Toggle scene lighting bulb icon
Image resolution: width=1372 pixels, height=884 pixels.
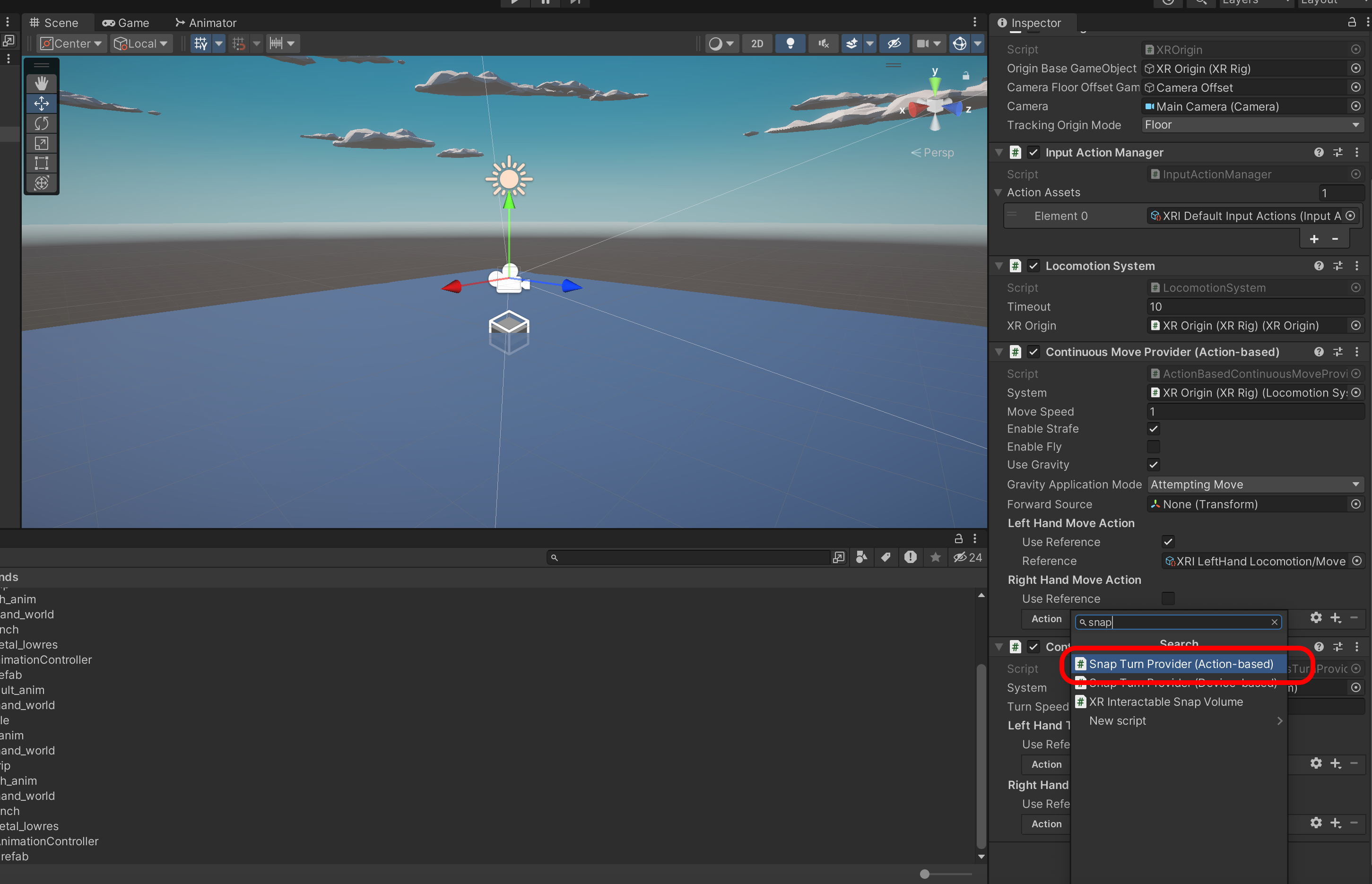790,43
